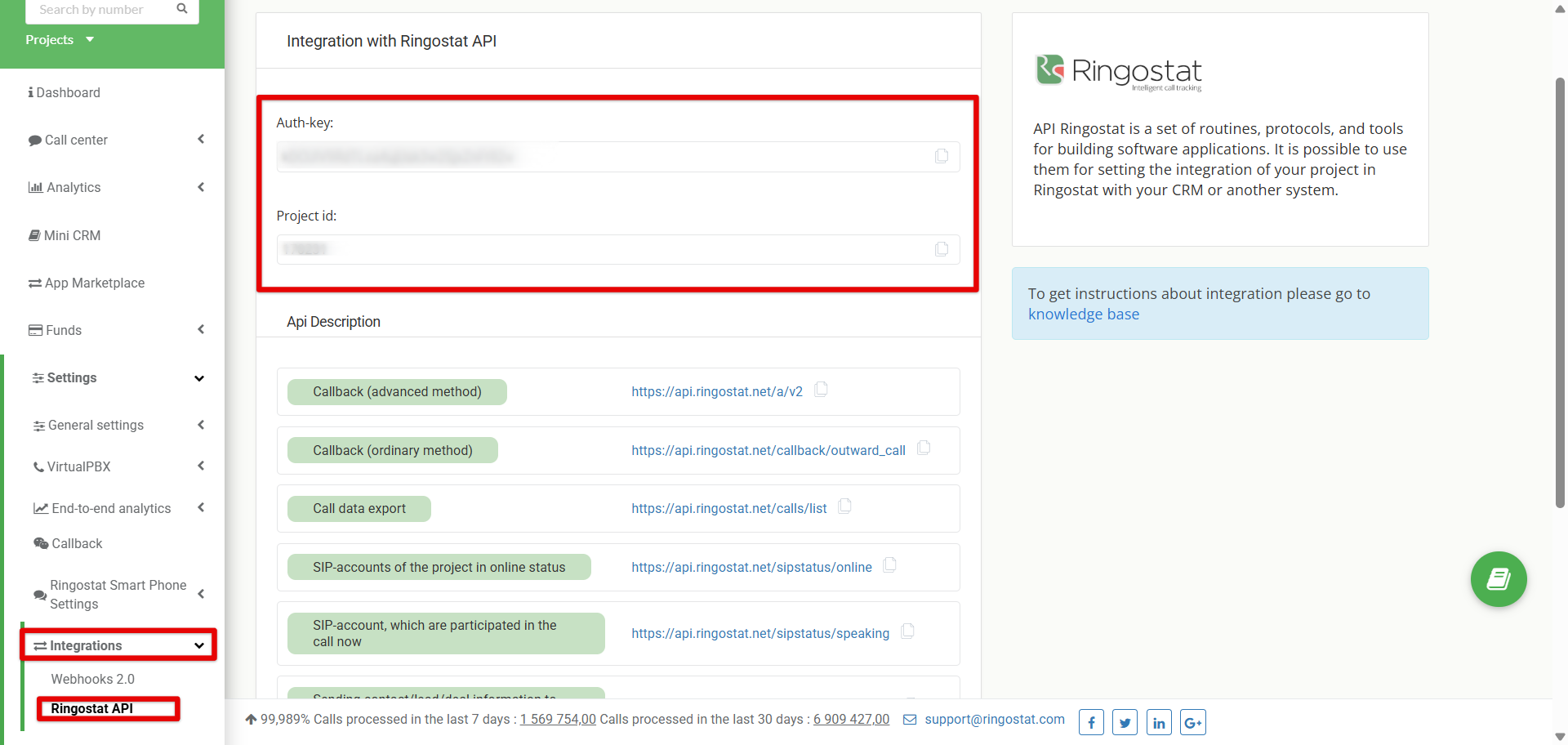Copy the Callback advanced method URL
Screen dimensions: 1568x745
(822, 389)
